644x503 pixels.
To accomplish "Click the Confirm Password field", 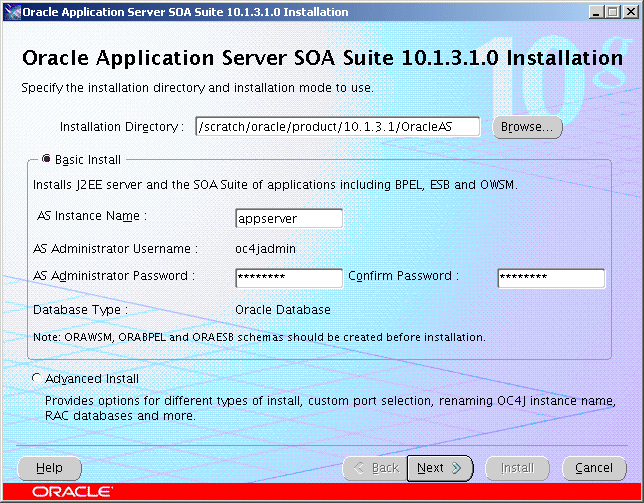I will 551,278.
